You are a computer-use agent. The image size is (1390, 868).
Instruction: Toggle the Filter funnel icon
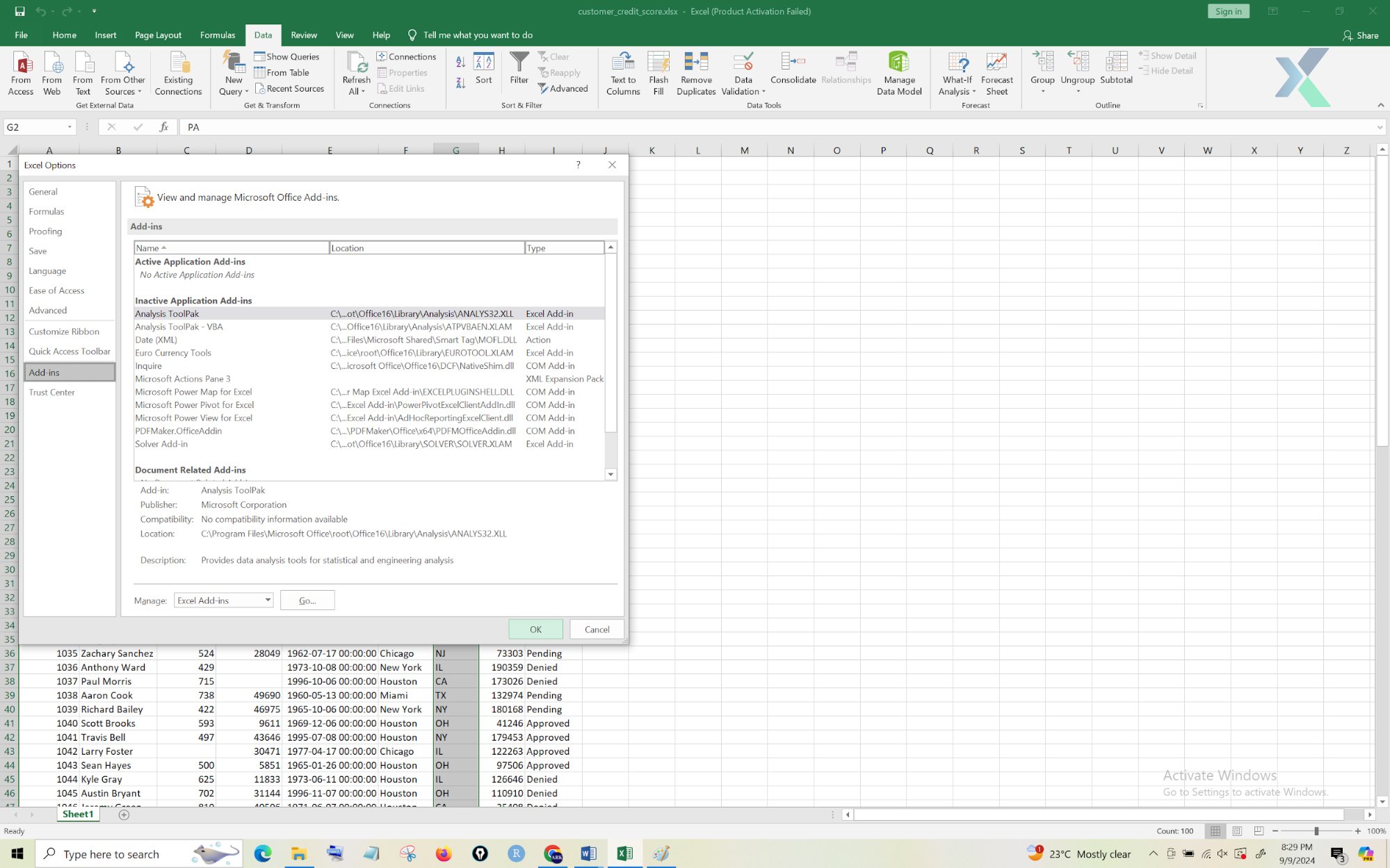(x=519, y=68)
